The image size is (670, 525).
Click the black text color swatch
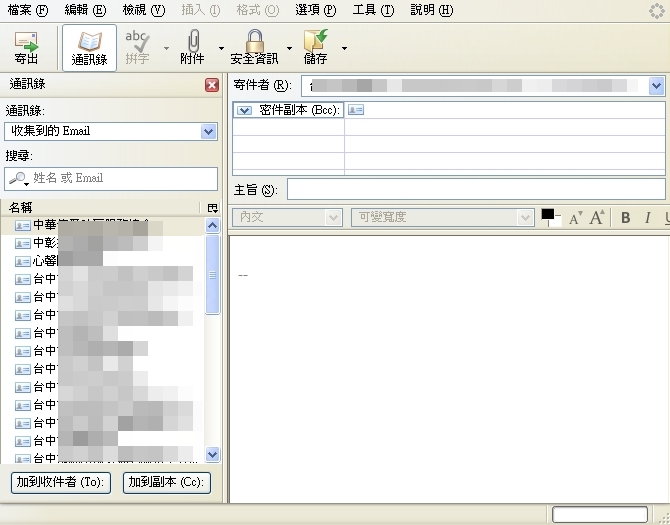click(548, 214)
